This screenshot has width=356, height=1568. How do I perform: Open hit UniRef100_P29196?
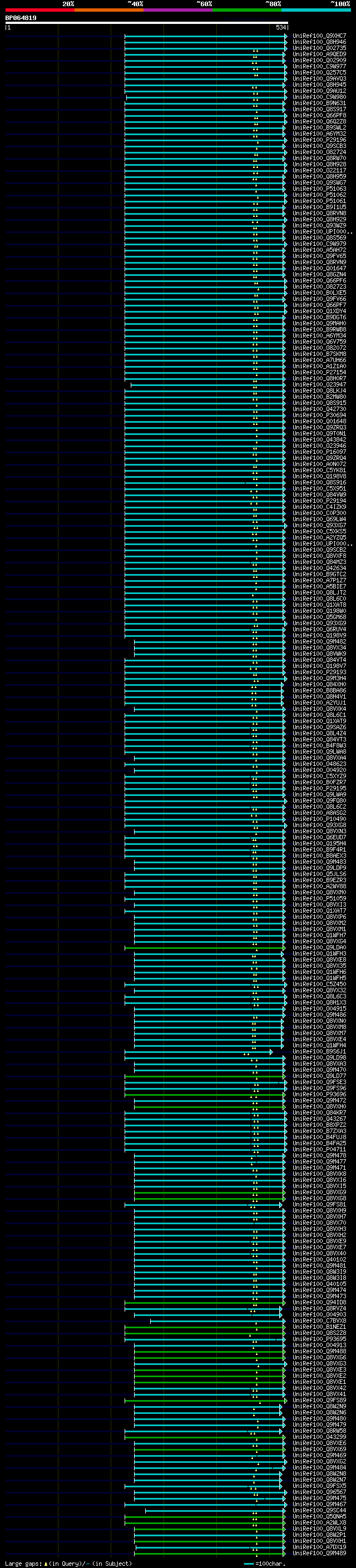click(319, 140)
